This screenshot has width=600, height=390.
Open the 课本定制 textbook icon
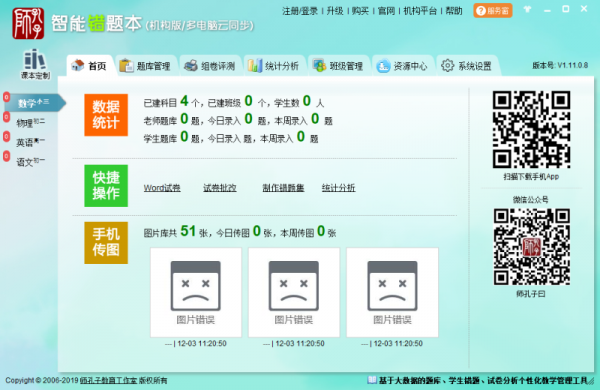(x=35, y=64)
